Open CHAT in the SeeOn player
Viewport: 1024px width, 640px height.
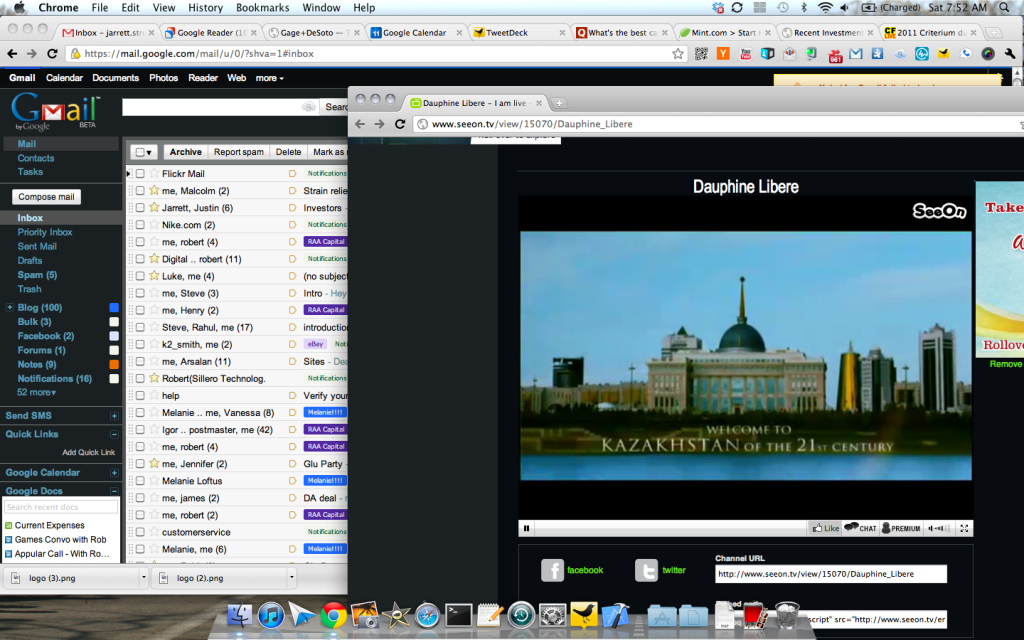tap(861, 528)
